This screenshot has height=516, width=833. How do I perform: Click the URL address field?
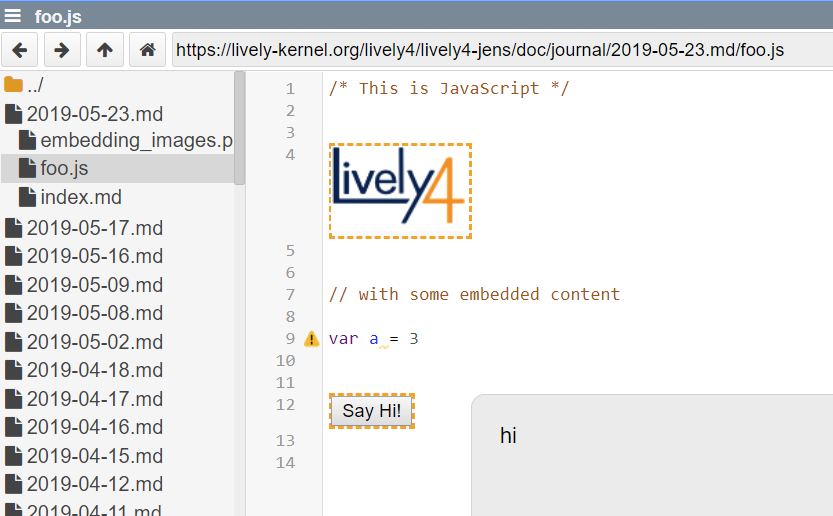tap(500, 50)
